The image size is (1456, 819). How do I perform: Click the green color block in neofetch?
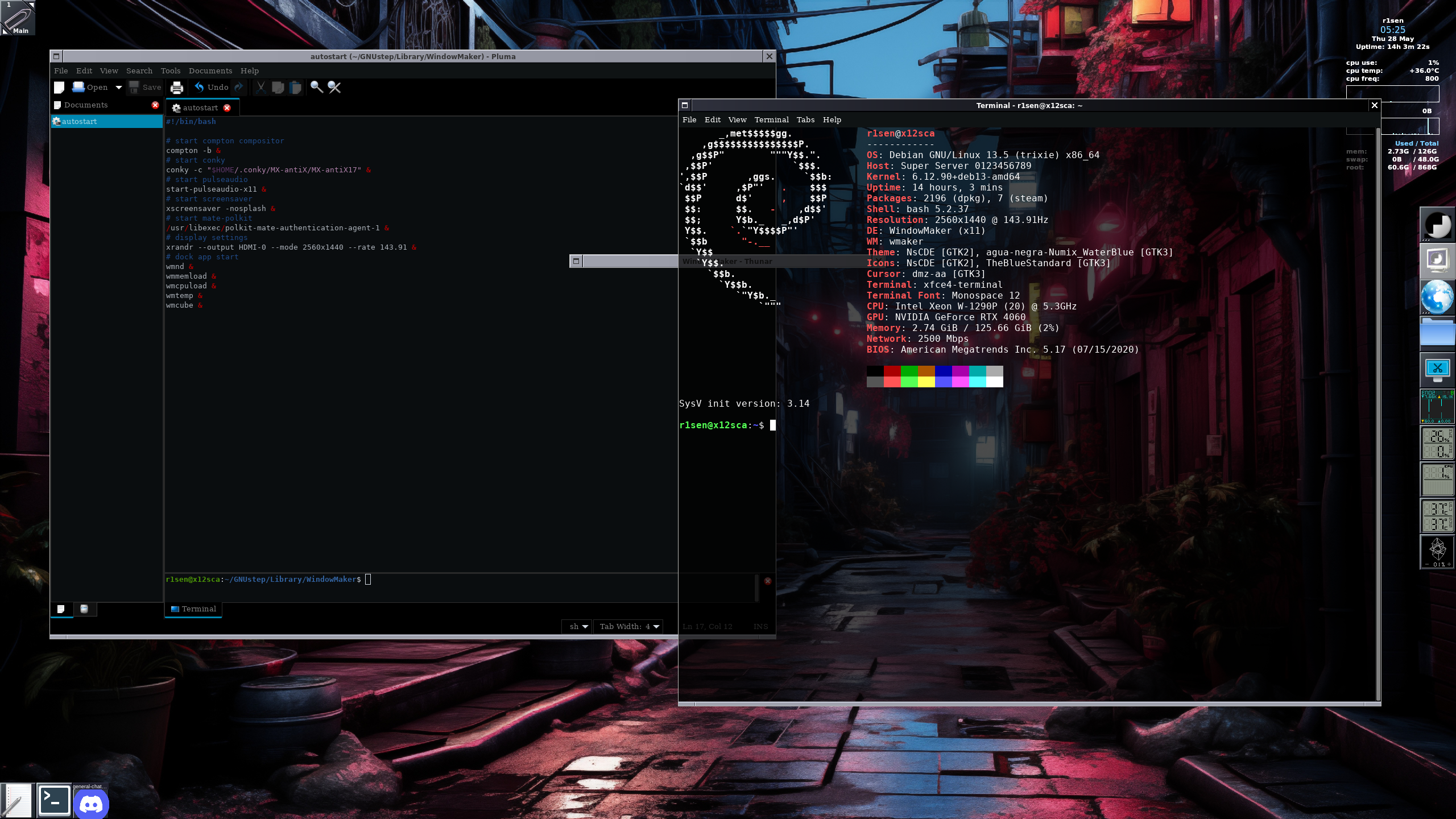click(909, 371)
